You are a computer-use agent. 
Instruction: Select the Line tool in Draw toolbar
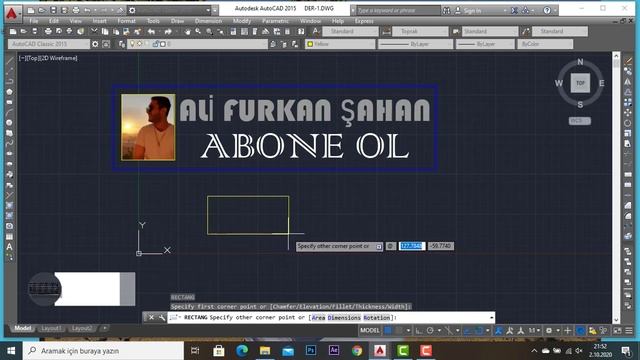[9, 61]
